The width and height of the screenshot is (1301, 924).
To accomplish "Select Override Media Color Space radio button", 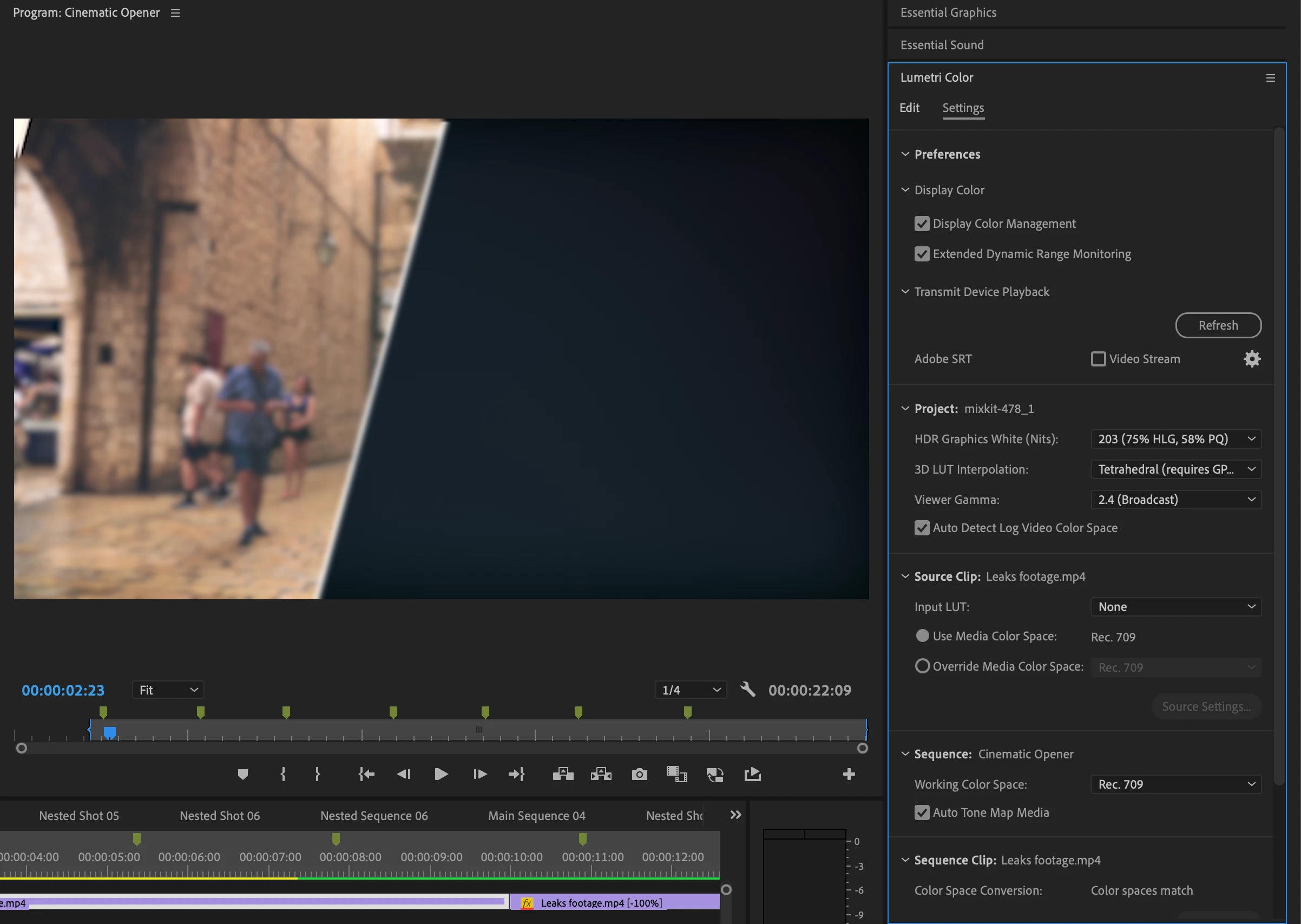I will [x=922, y=666].
